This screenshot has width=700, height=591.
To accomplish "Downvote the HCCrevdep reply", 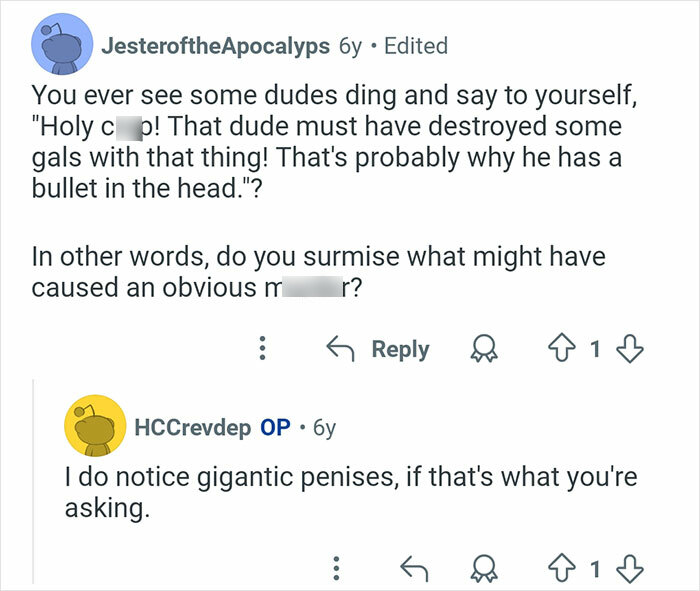I will 629,570.
